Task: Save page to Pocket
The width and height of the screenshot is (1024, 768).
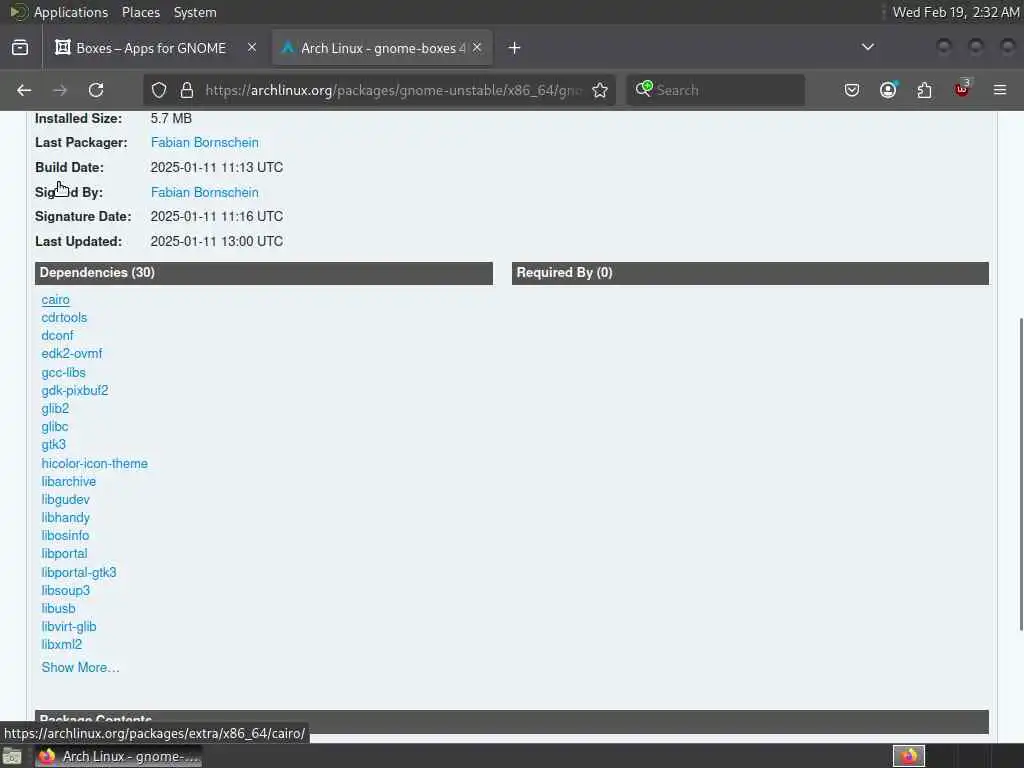Action: click(852, 90)
